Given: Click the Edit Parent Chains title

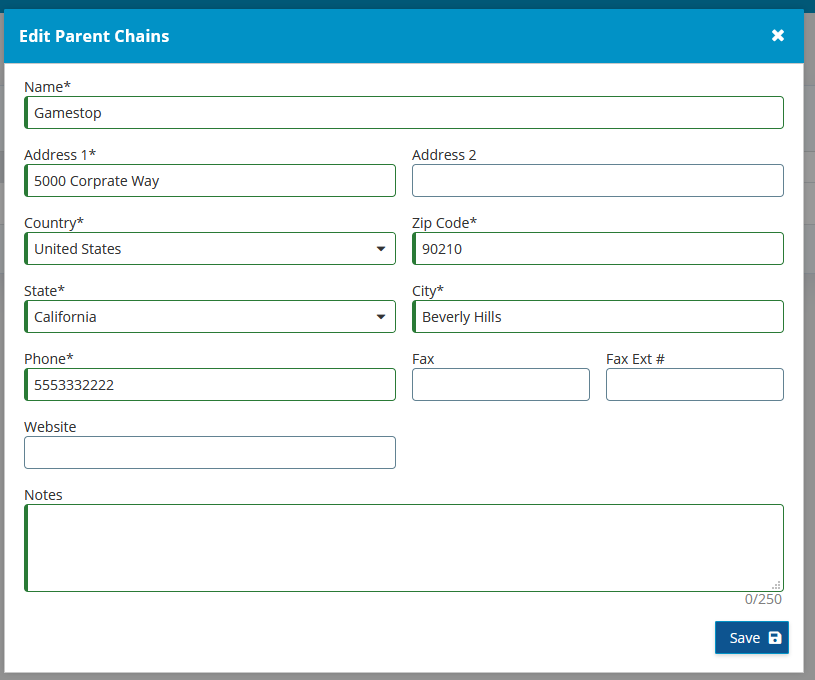Looking at the screenshot, I should click(x=94, y=36).
